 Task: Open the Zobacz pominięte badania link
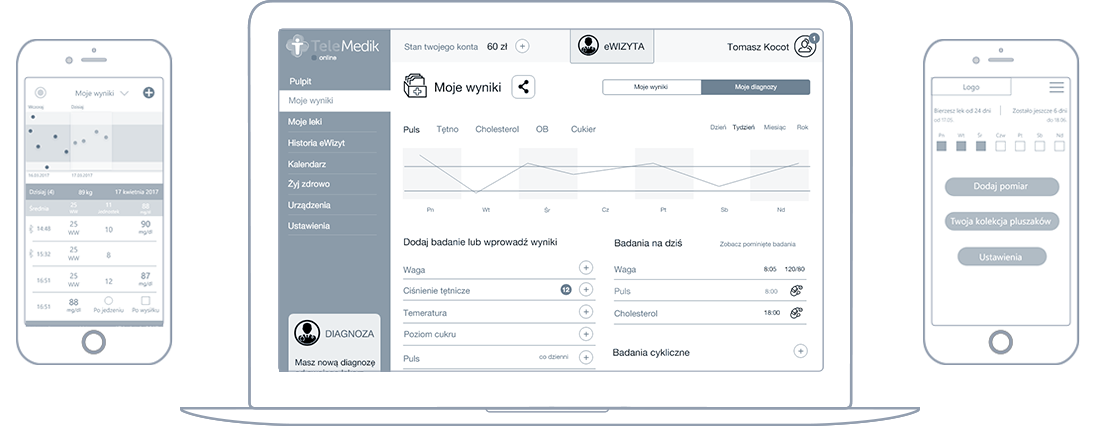click(758, 244)
